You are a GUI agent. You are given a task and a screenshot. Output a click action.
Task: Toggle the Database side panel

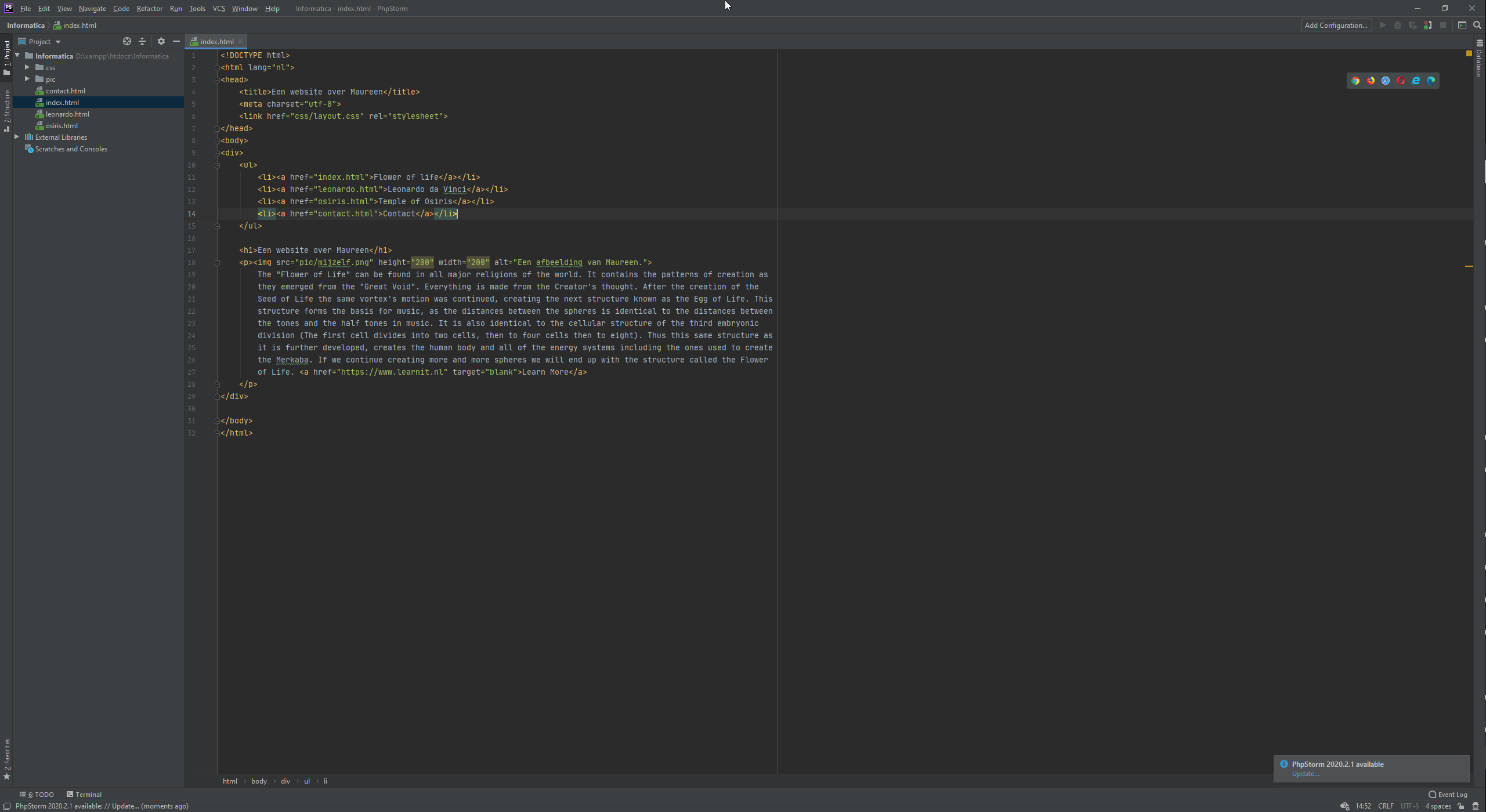point(1479,59)
